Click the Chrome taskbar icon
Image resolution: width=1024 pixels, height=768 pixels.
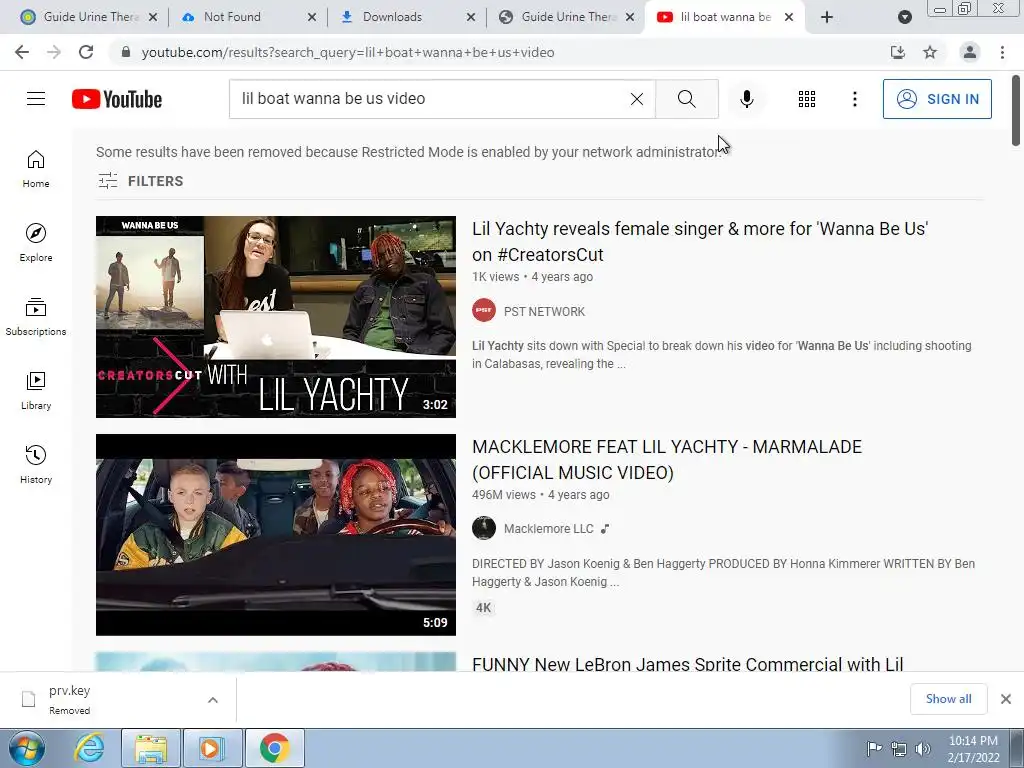[x=275, y=748]
